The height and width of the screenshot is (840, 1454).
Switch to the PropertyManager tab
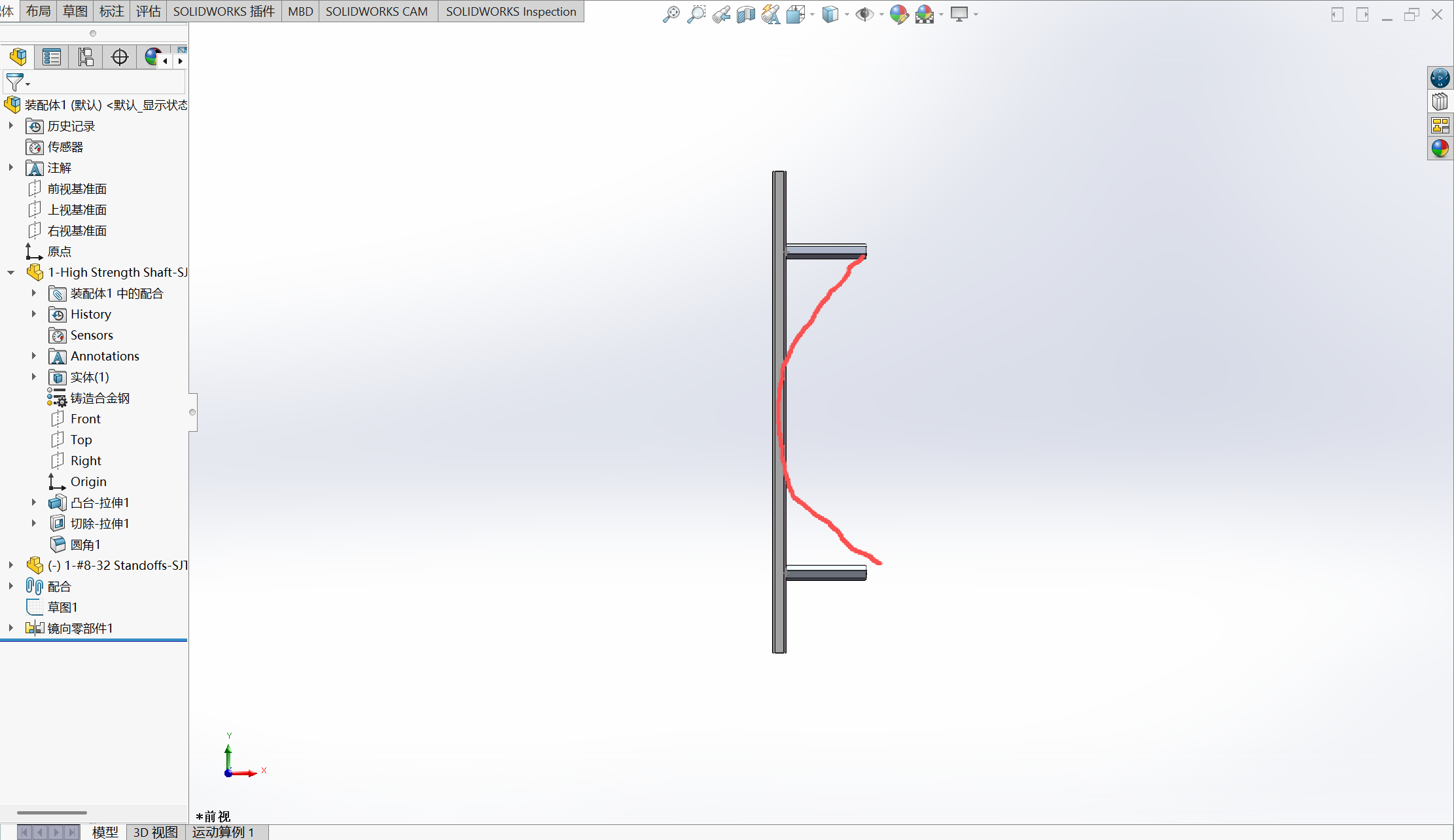tap(52, 57)
